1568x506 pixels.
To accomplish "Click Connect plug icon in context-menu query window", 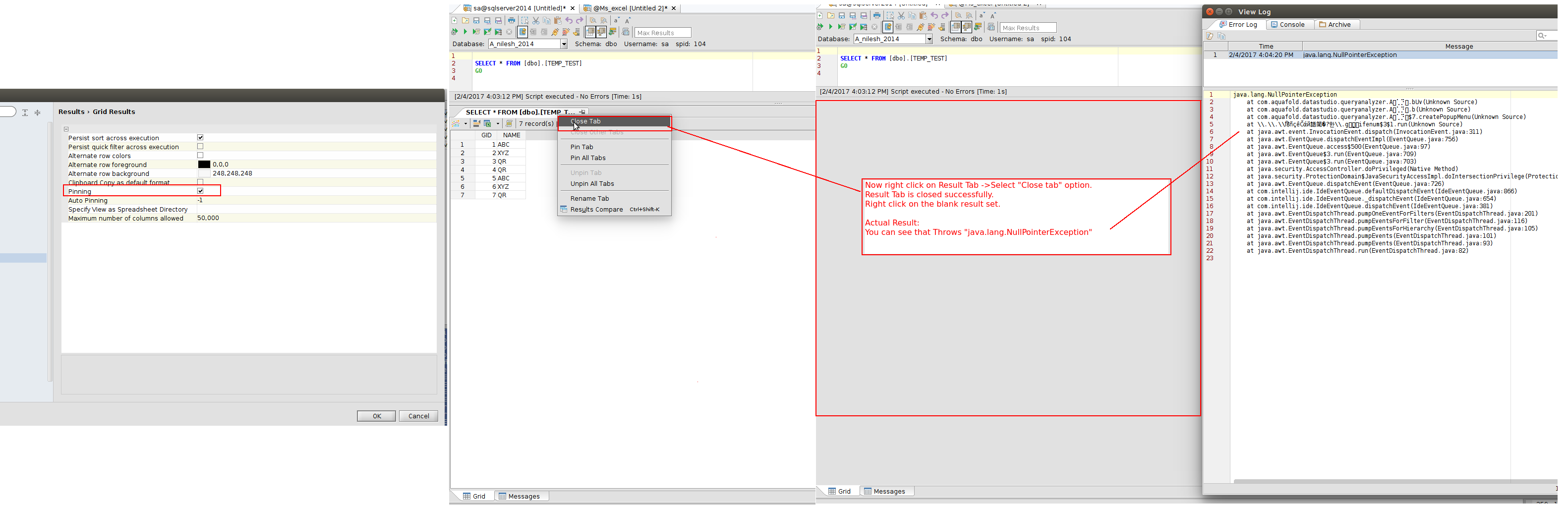I will 556,32.
